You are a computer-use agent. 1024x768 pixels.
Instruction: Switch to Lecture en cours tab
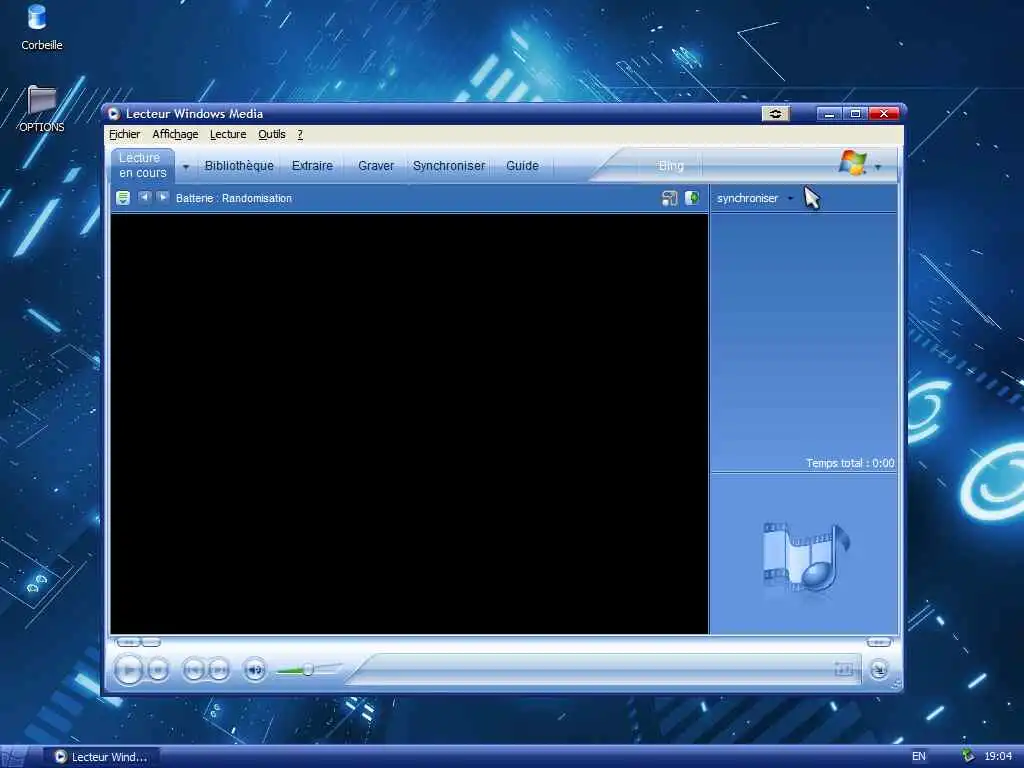[143, 165]
